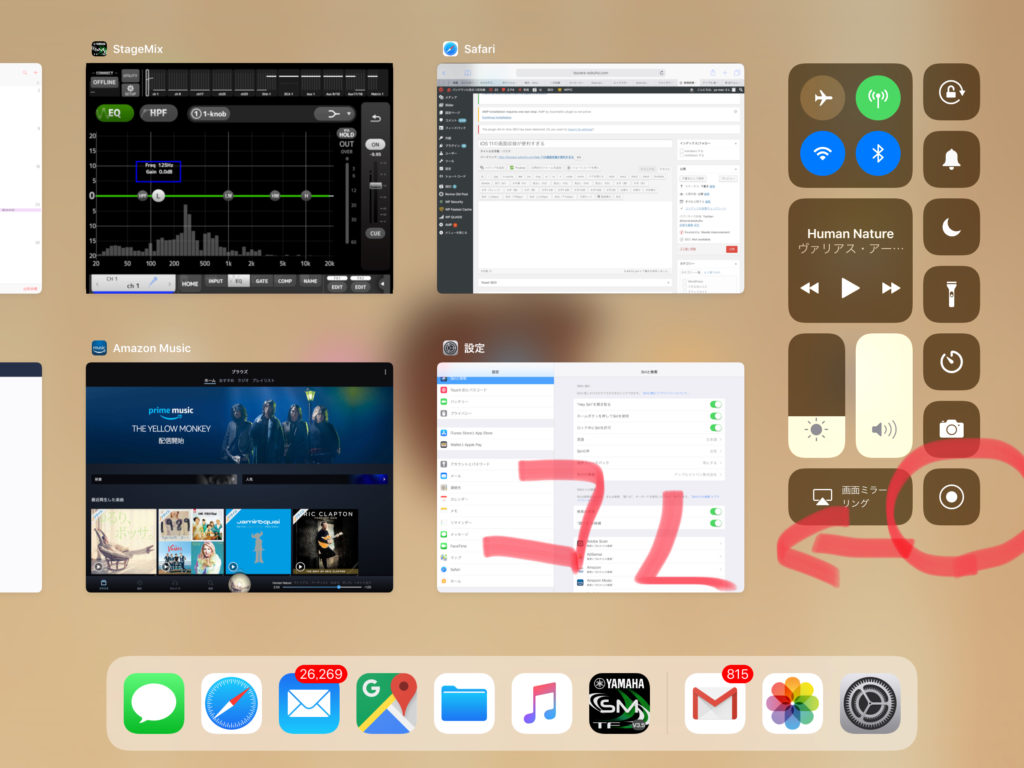Open Yamaha StageMix from the dock
Screen dimensions: 1024x768
click(x=620, y=703)
